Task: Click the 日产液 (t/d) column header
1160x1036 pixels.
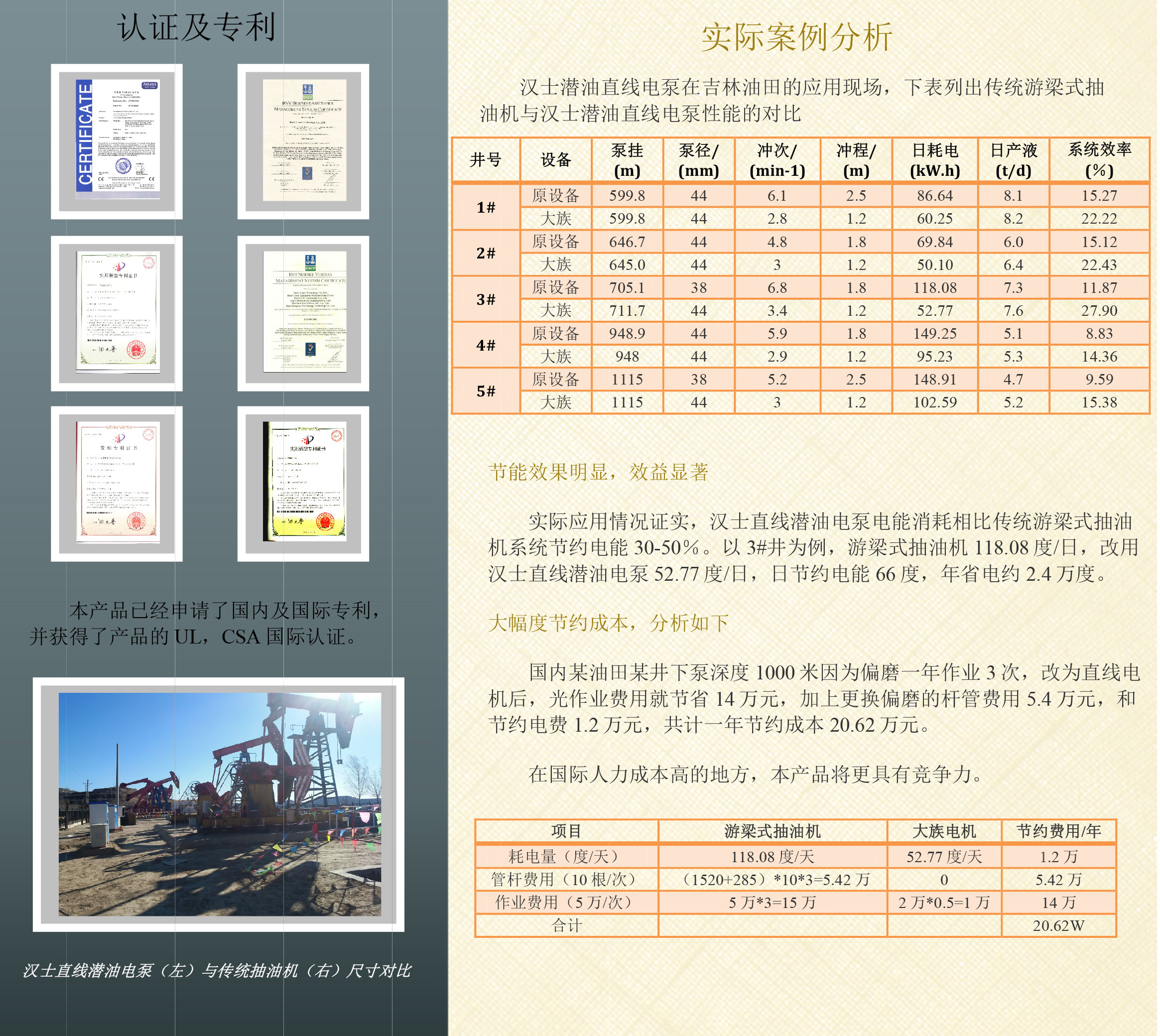Action: coord(1014,160)
